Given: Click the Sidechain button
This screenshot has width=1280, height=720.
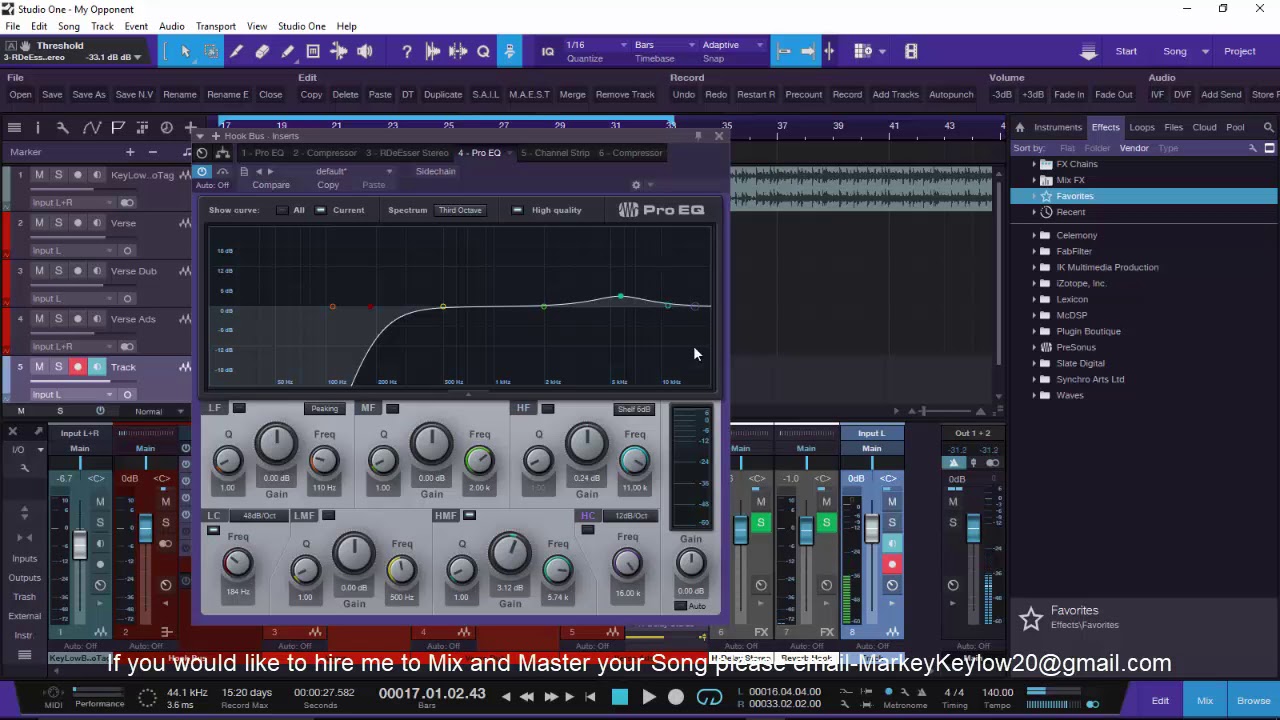Looking at the screenshot, I should [x=435, y=171].
